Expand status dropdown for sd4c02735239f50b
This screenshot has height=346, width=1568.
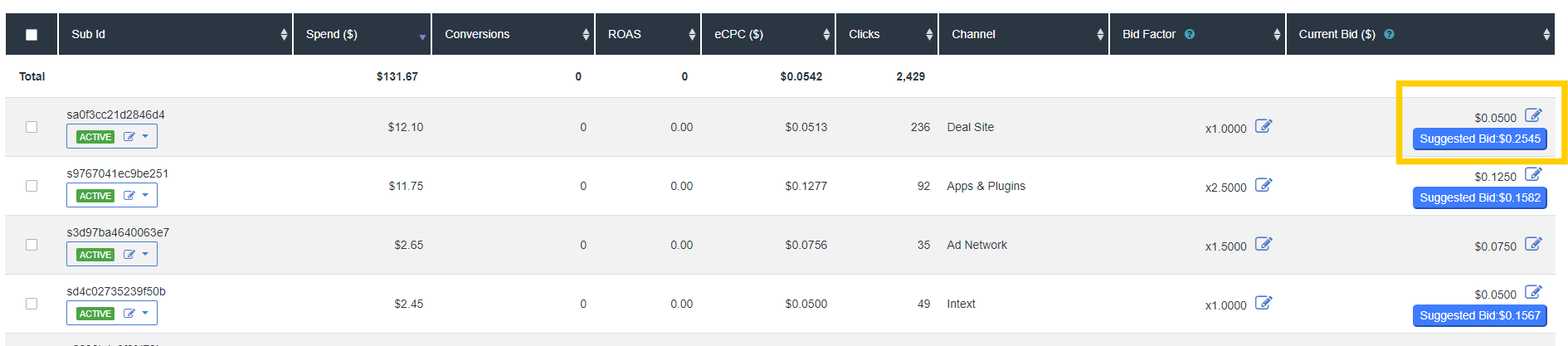point(145,313)
